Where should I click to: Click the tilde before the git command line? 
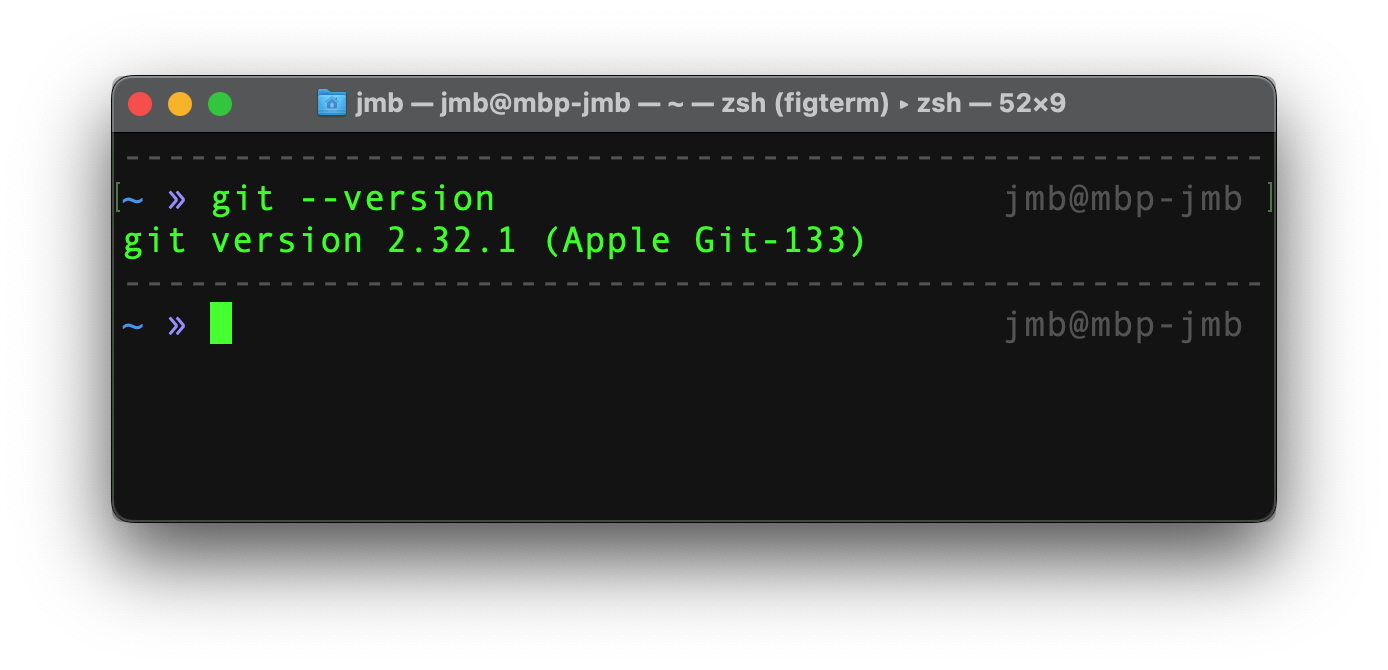click(x=132, y=197)
